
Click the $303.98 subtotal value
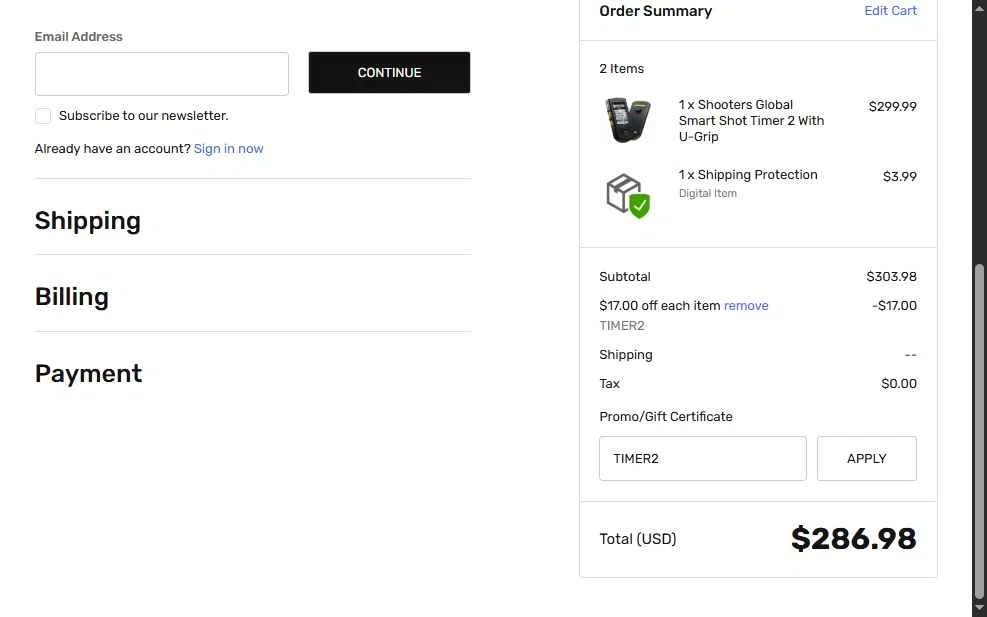pyautogui.click(x=891, y=276)
